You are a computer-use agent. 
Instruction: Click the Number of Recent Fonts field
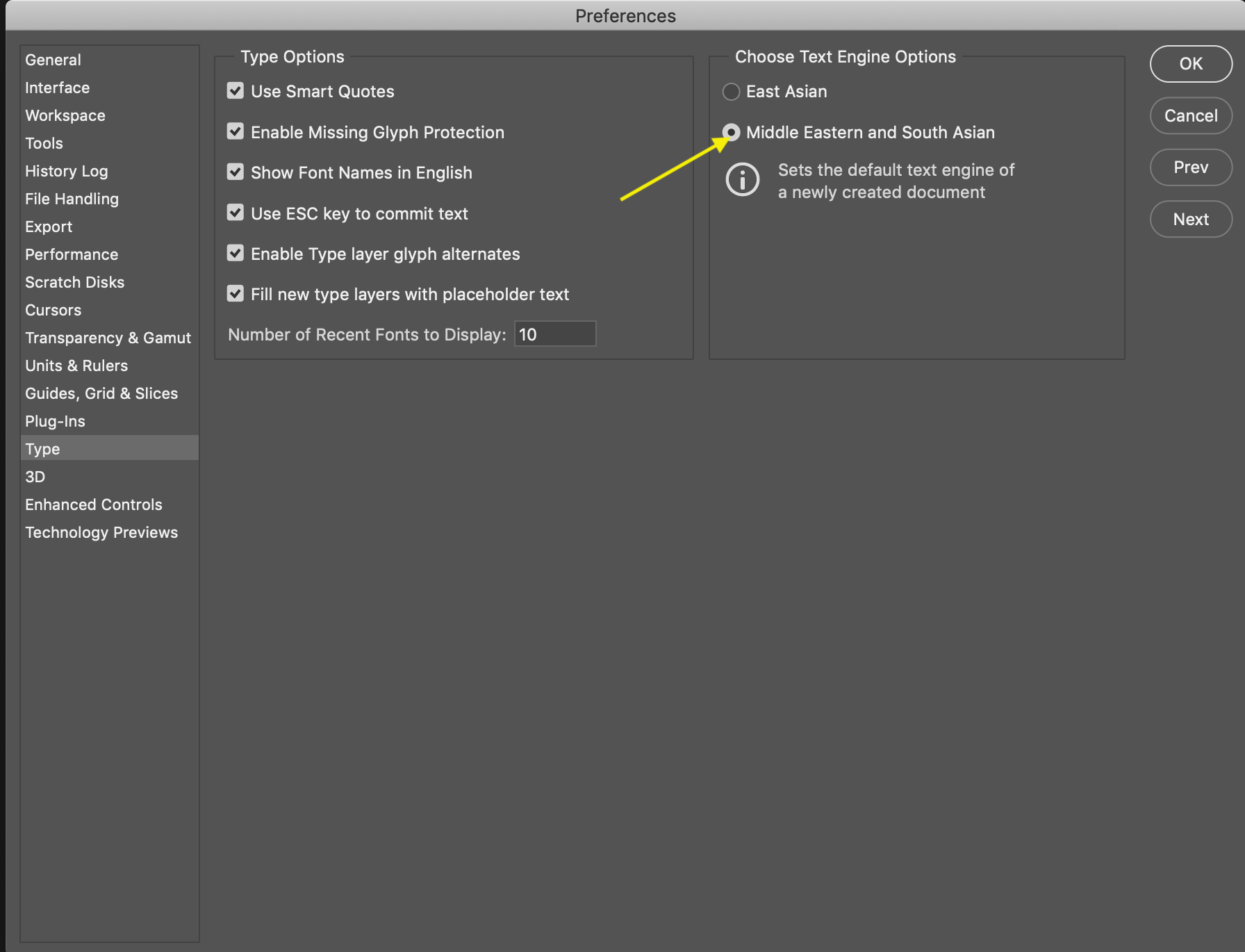(554, 334)
